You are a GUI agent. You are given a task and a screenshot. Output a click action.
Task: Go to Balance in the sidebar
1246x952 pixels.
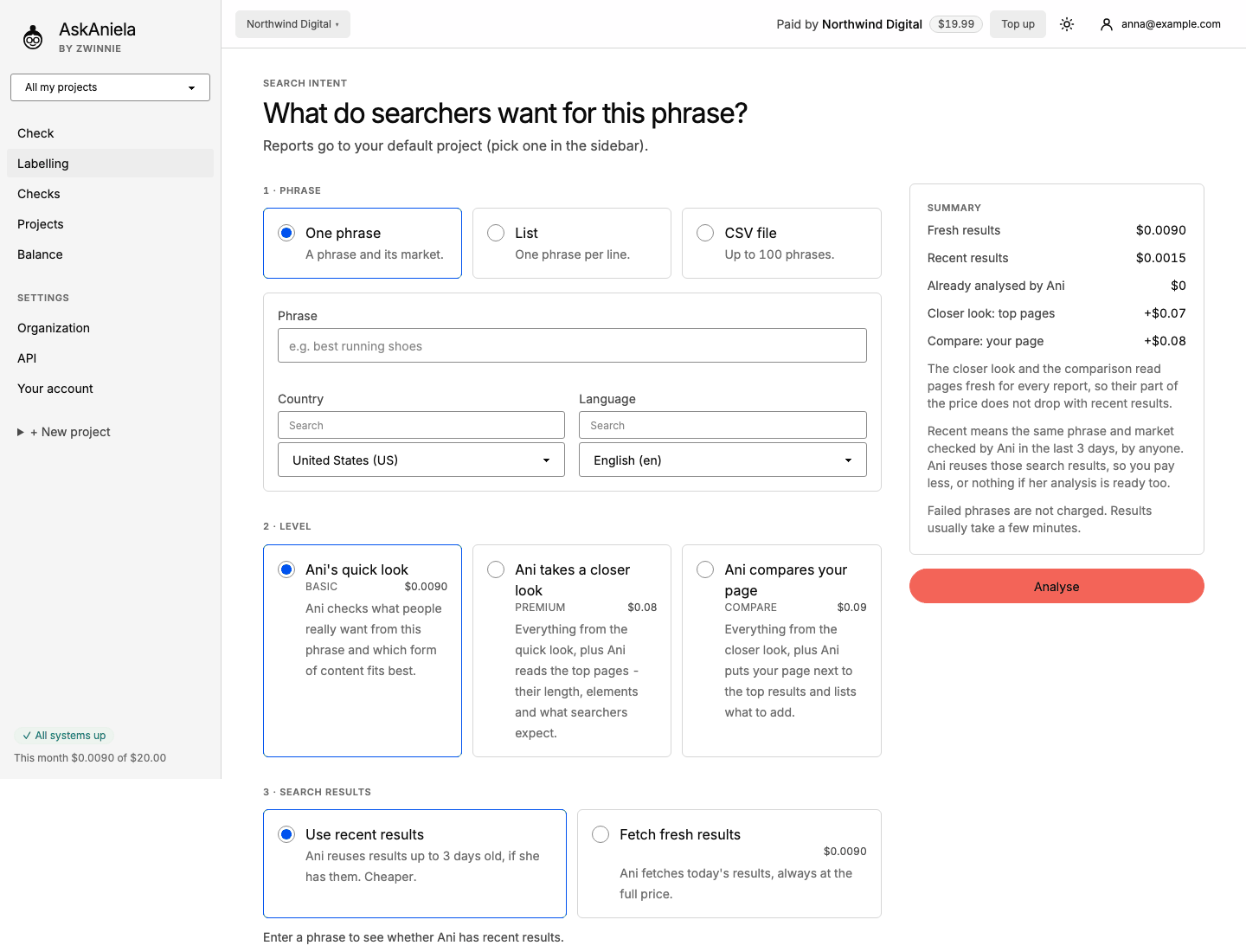110,254
